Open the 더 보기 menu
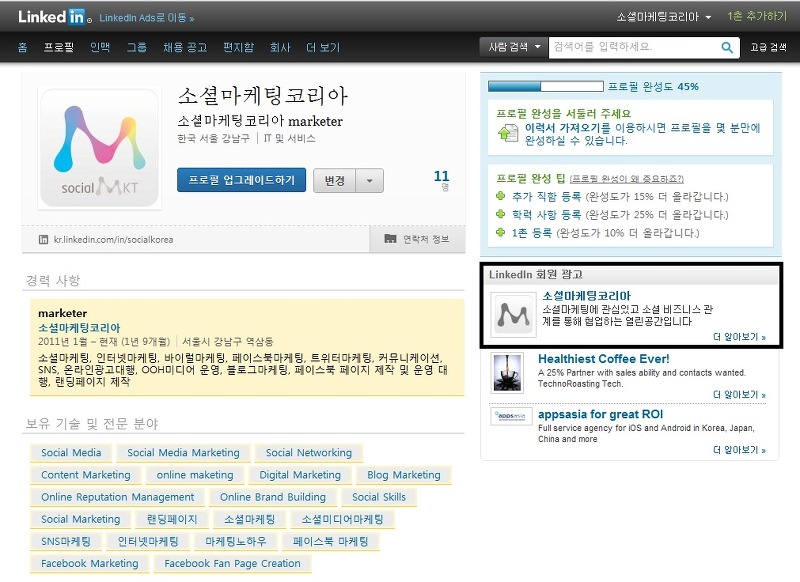800x582 pixels. 323,47
